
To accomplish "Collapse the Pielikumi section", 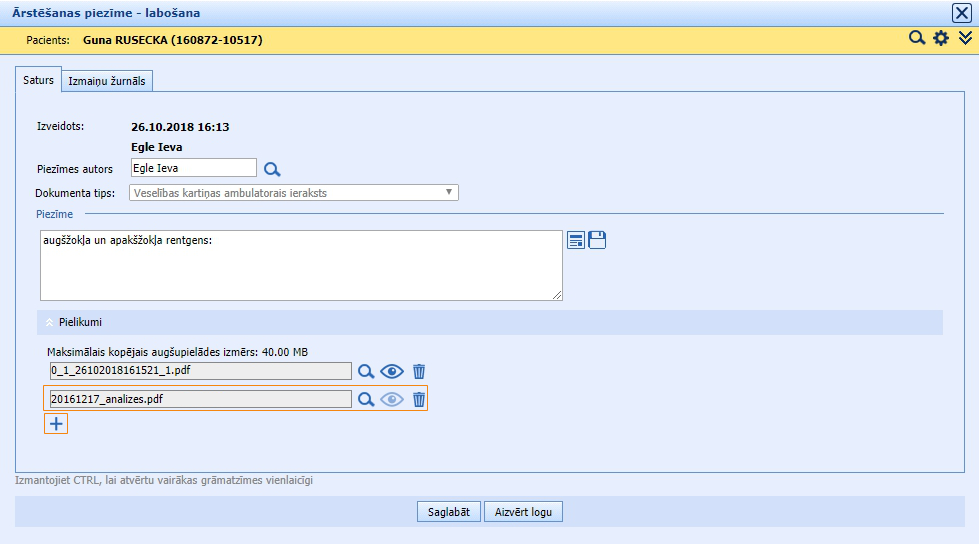I will [50, 323].
